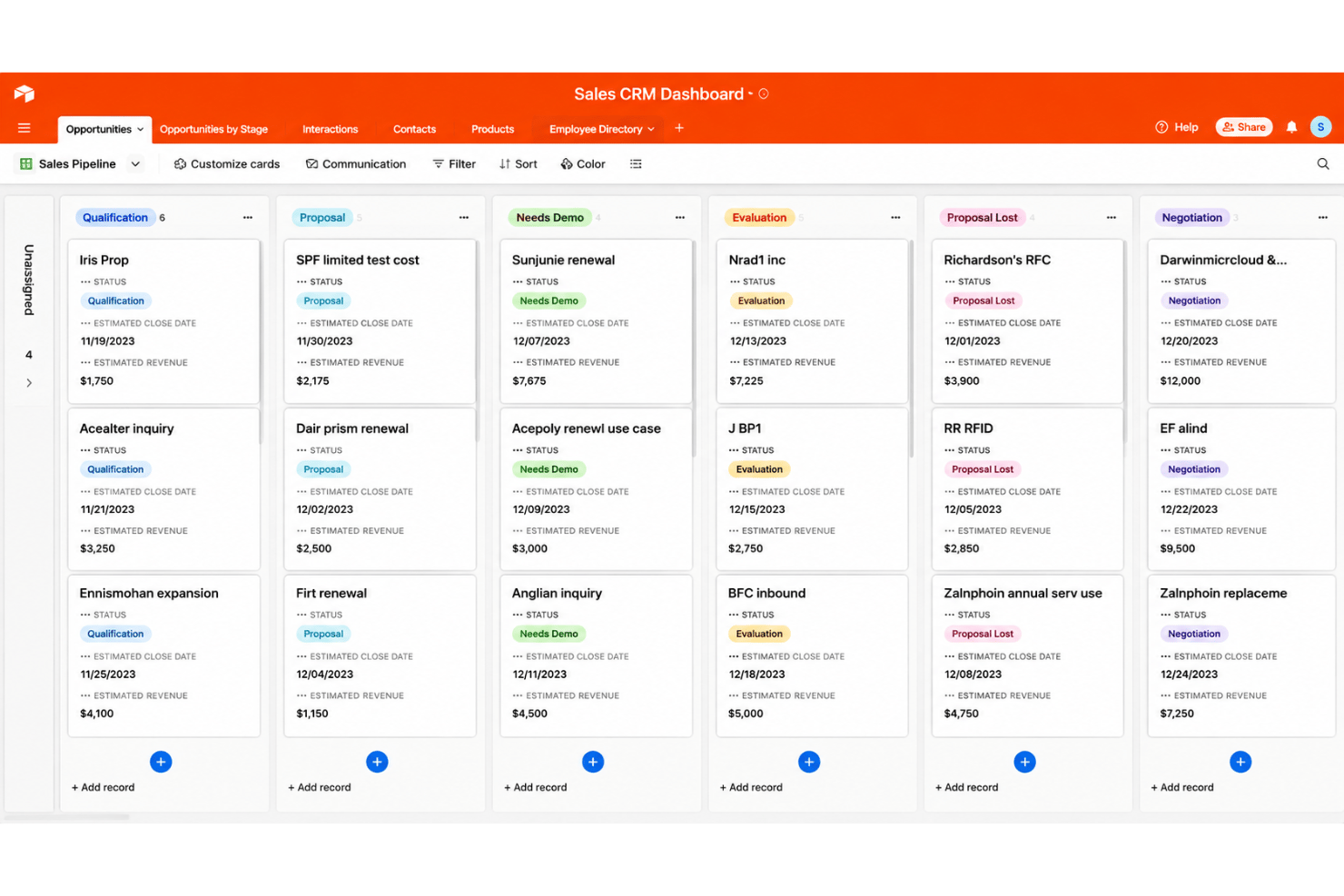
Task: Open Qualification stack options menu
Action: [248, 218]
